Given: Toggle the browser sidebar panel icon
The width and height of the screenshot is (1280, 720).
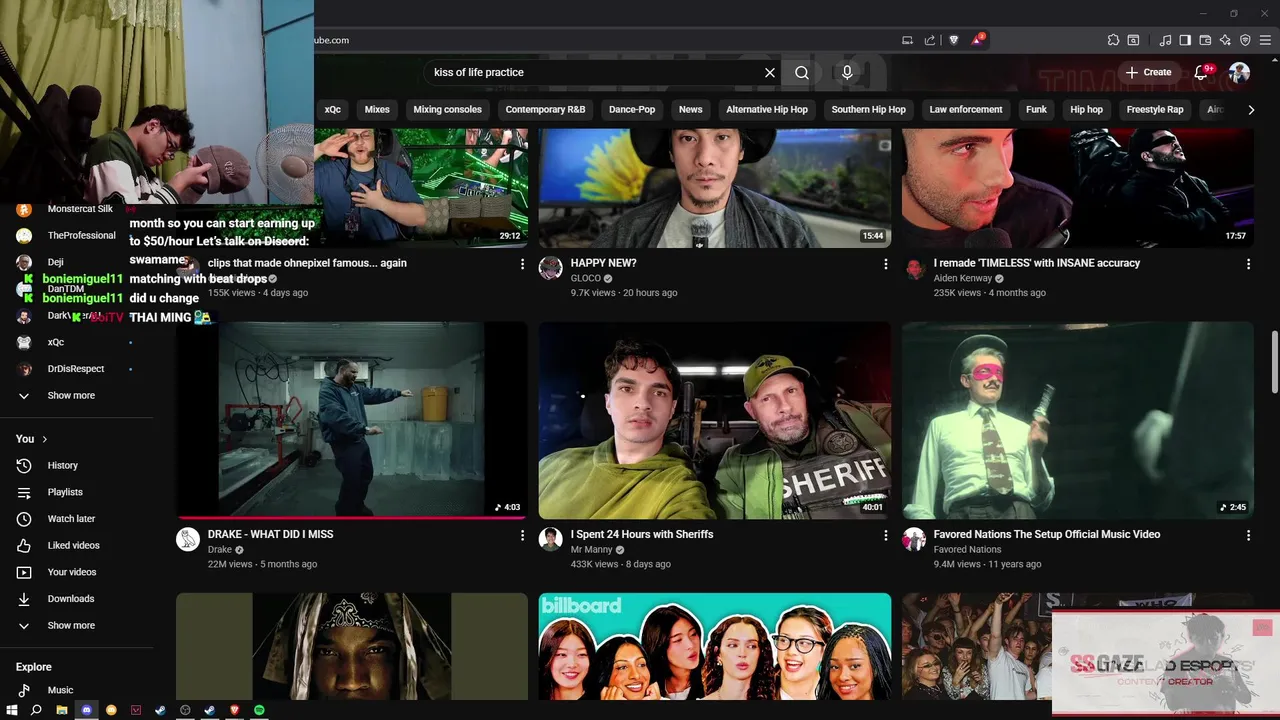Looking at the screenshot, I should click(1185, 40).
